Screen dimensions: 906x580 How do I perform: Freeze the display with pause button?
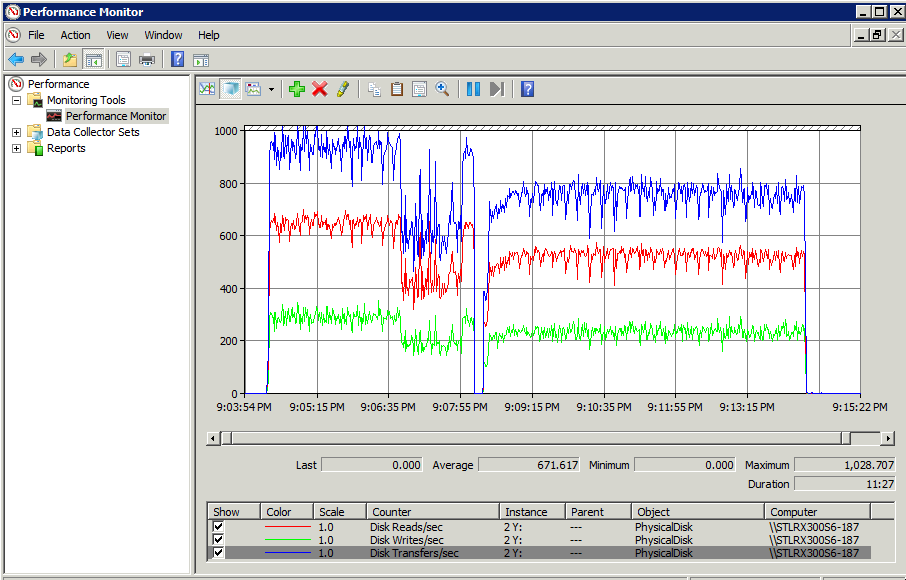click(x=474, y=89)
